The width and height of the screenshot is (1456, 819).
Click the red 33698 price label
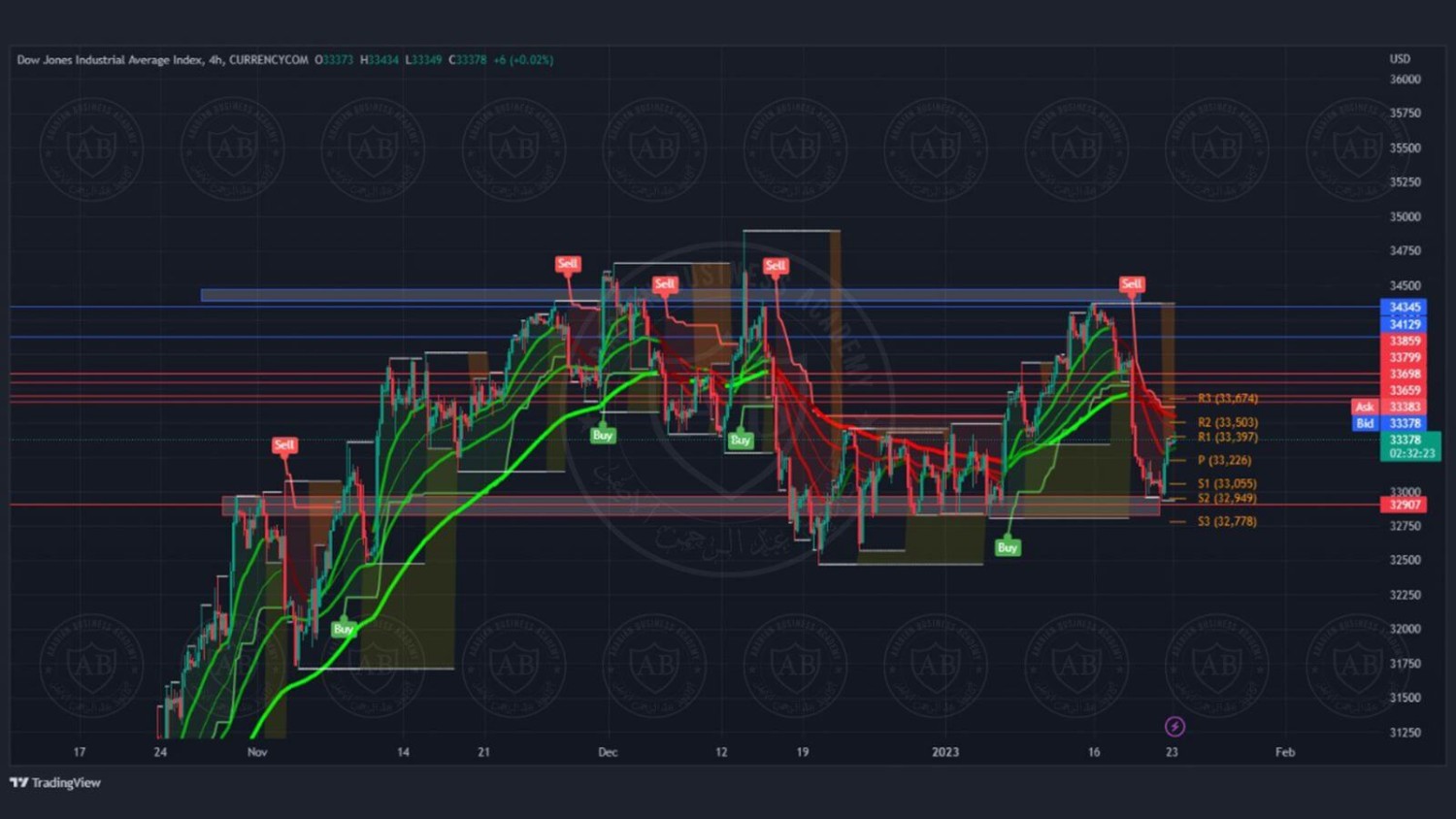[x=1404, y=374]
